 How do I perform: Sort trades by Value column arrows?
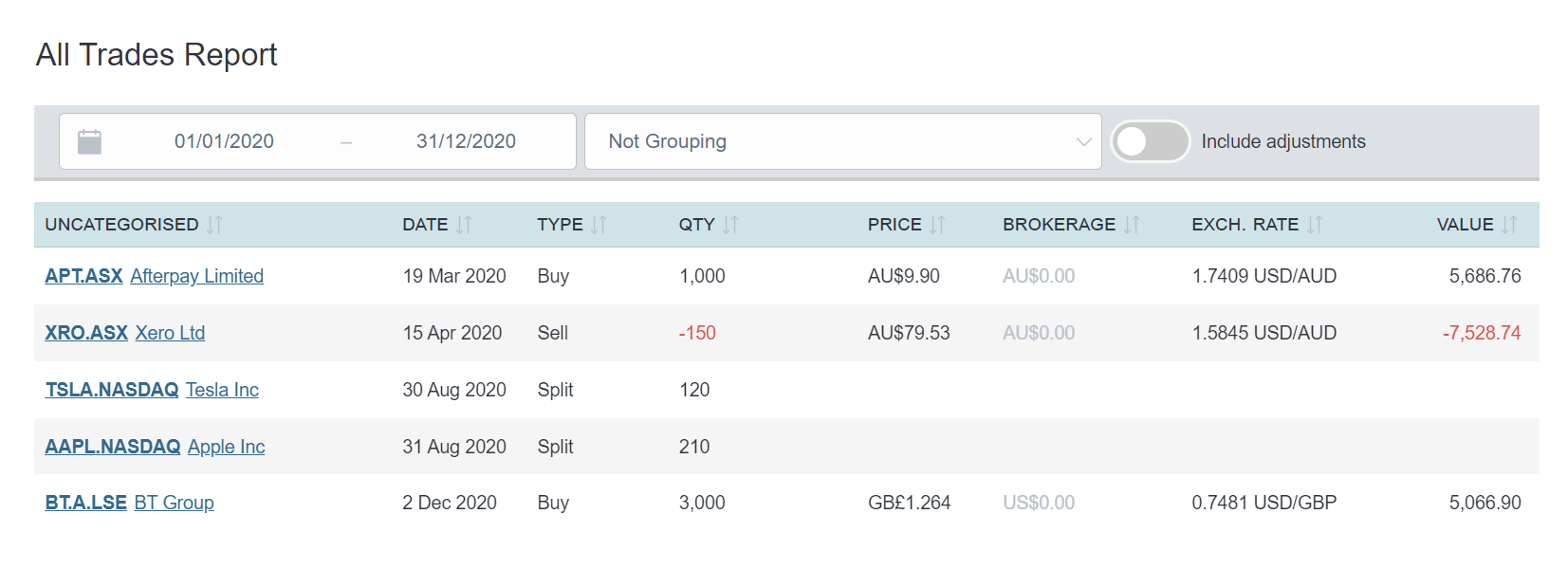[1509, 225]
